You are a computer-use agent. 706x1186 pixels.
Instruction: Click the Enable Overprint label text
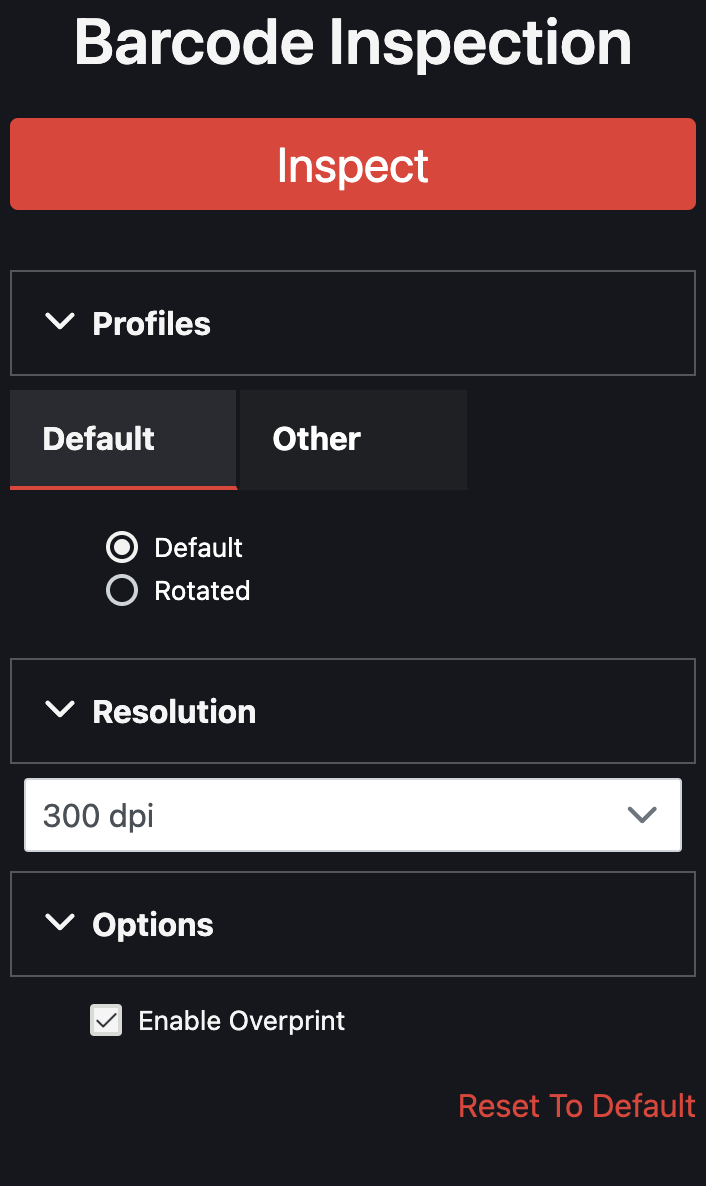pos(241,1021)
